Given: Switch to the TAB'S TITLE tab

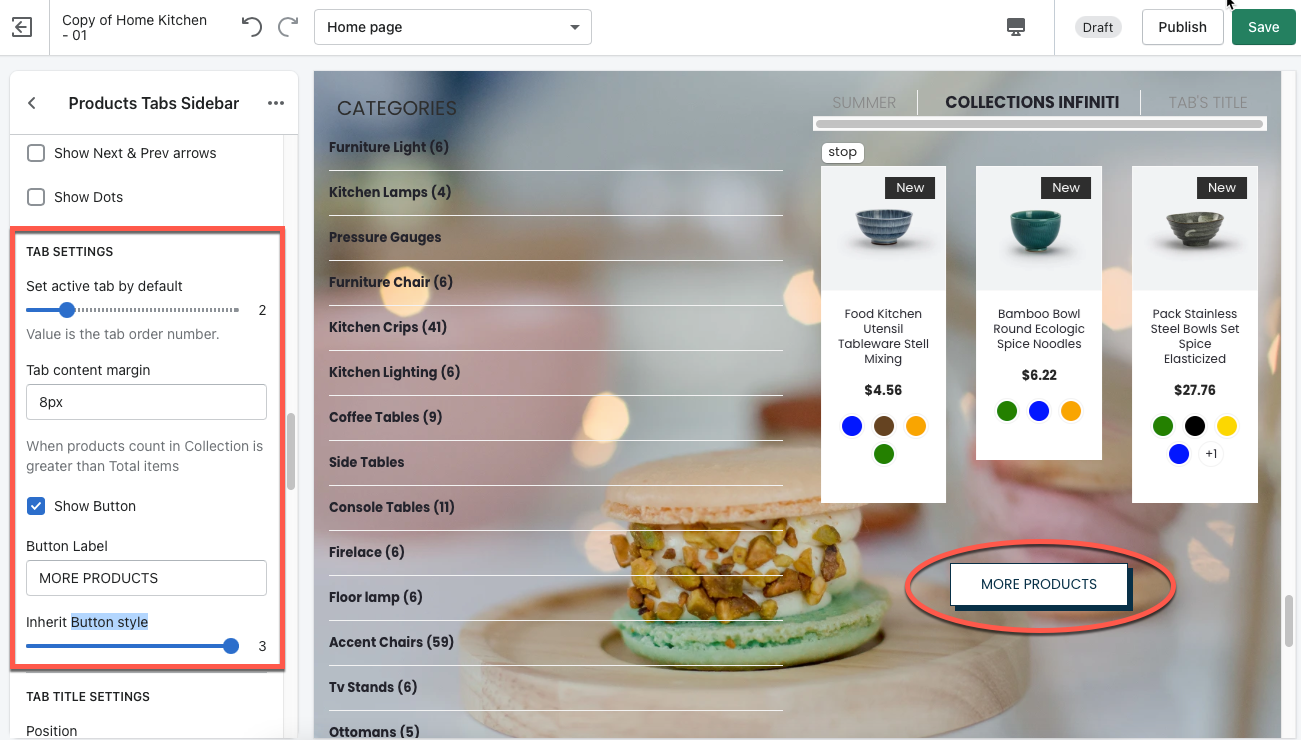Looking at the screenshot, I should 1208,102.
